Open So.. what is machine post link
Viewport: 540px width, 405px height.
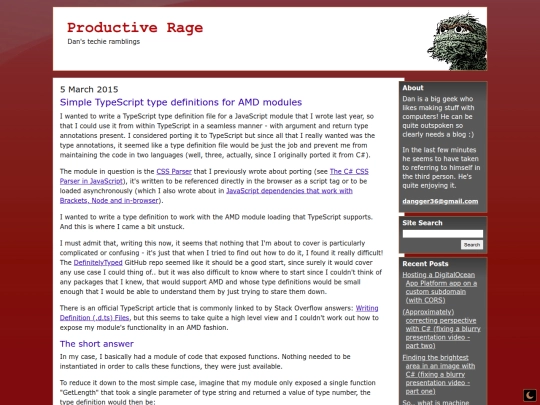tap(436, 402)
